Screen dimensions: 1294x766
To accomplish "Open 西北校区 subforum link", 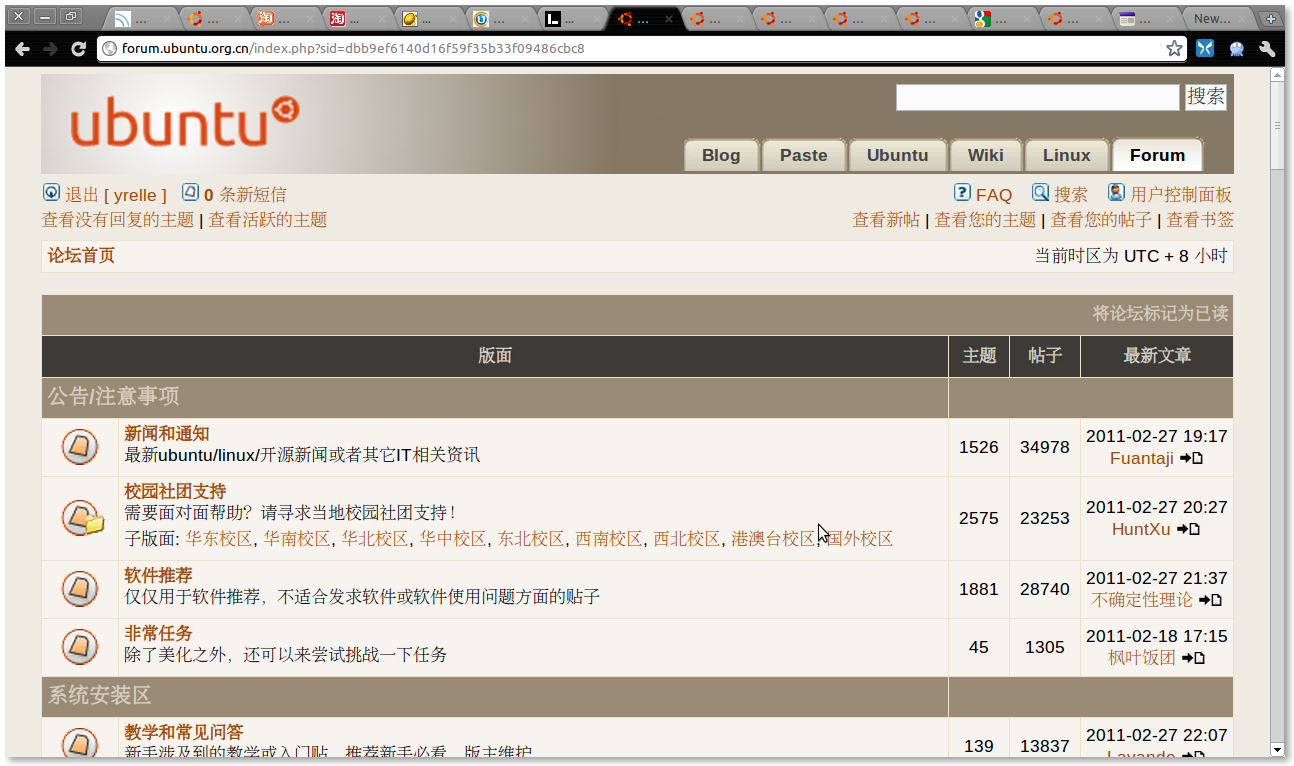I will [x=687, y=539].
